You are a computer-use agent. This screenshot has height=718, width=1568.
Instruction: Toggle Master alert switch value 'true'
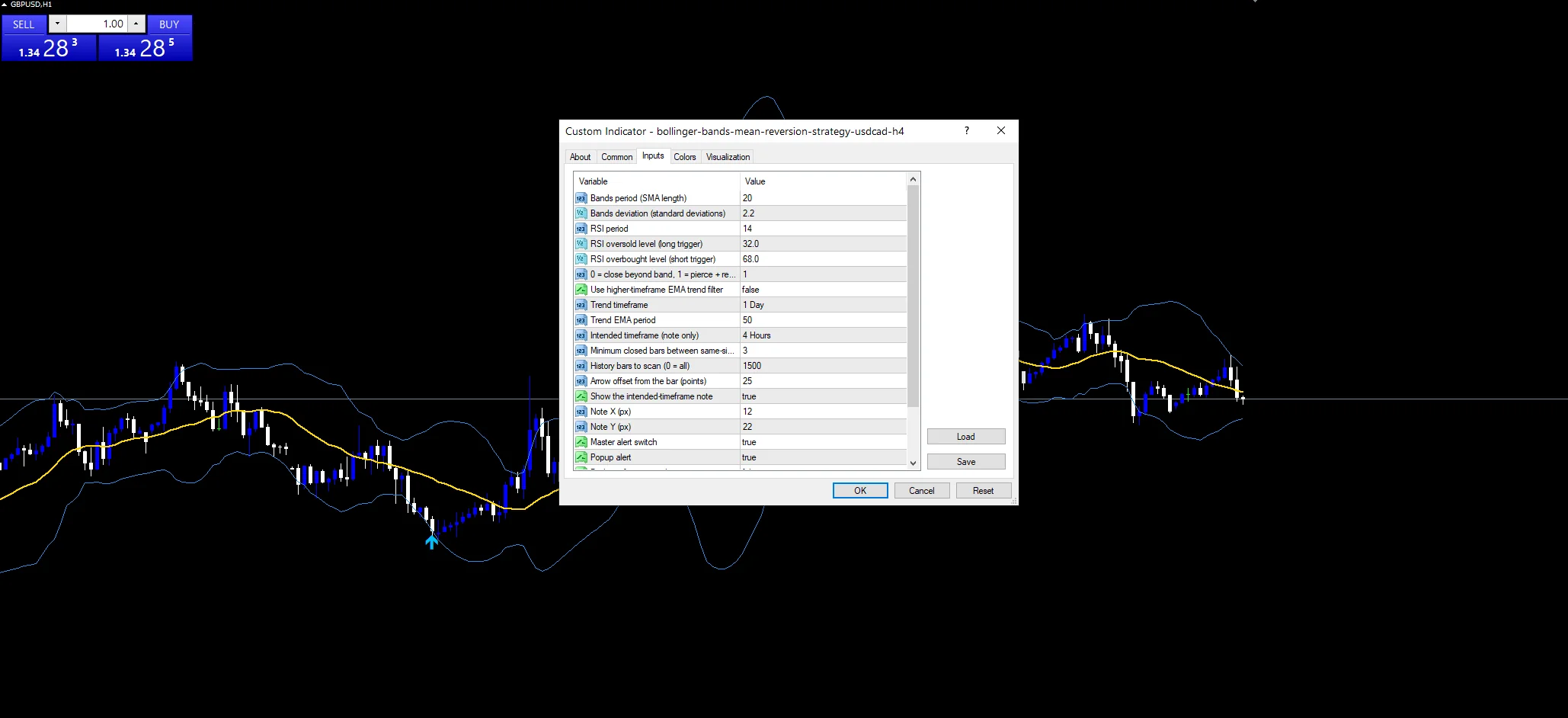click(823, 442)
